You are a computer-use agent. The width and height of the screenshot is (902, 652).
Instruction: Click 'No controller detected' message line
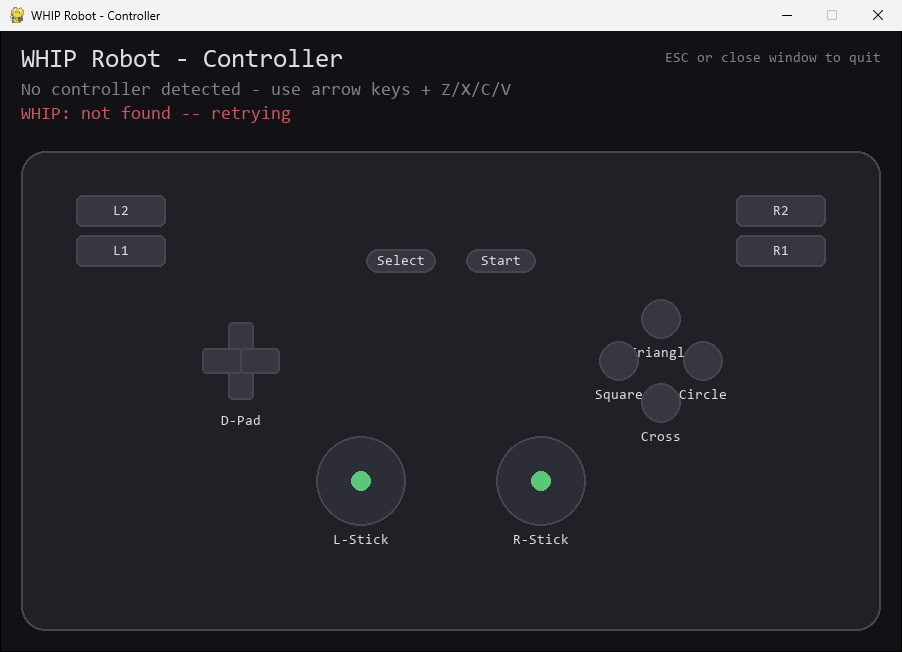[x=266, y=89]
